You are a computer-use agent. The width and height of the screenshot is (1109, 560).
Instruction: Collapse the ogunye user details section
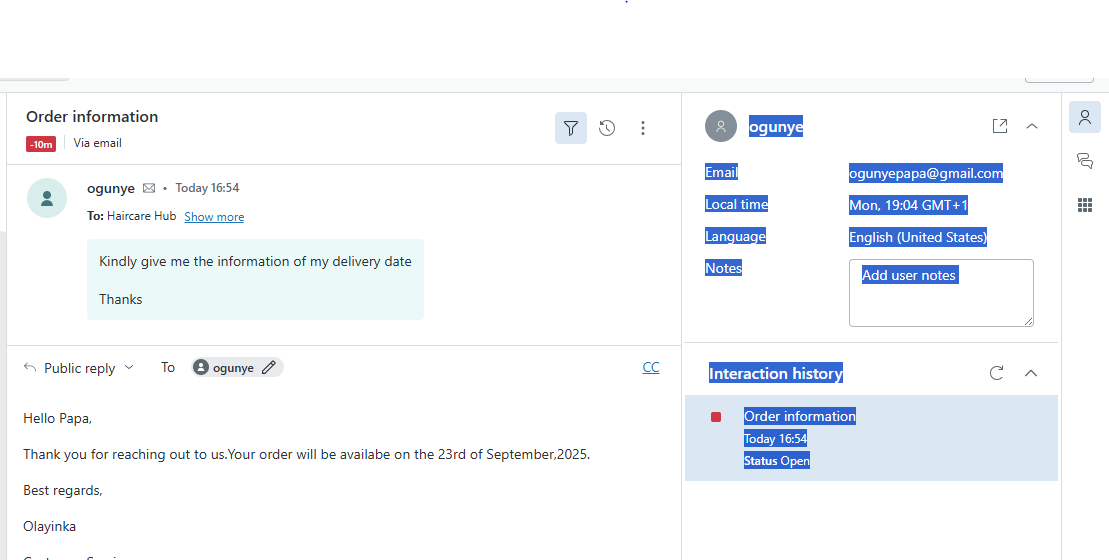[x=1032, y=126]
